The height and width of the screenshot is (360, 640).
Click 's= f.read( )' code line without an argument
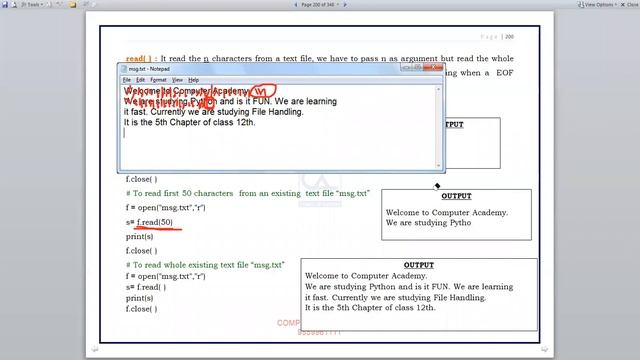(x=146, y=287)
